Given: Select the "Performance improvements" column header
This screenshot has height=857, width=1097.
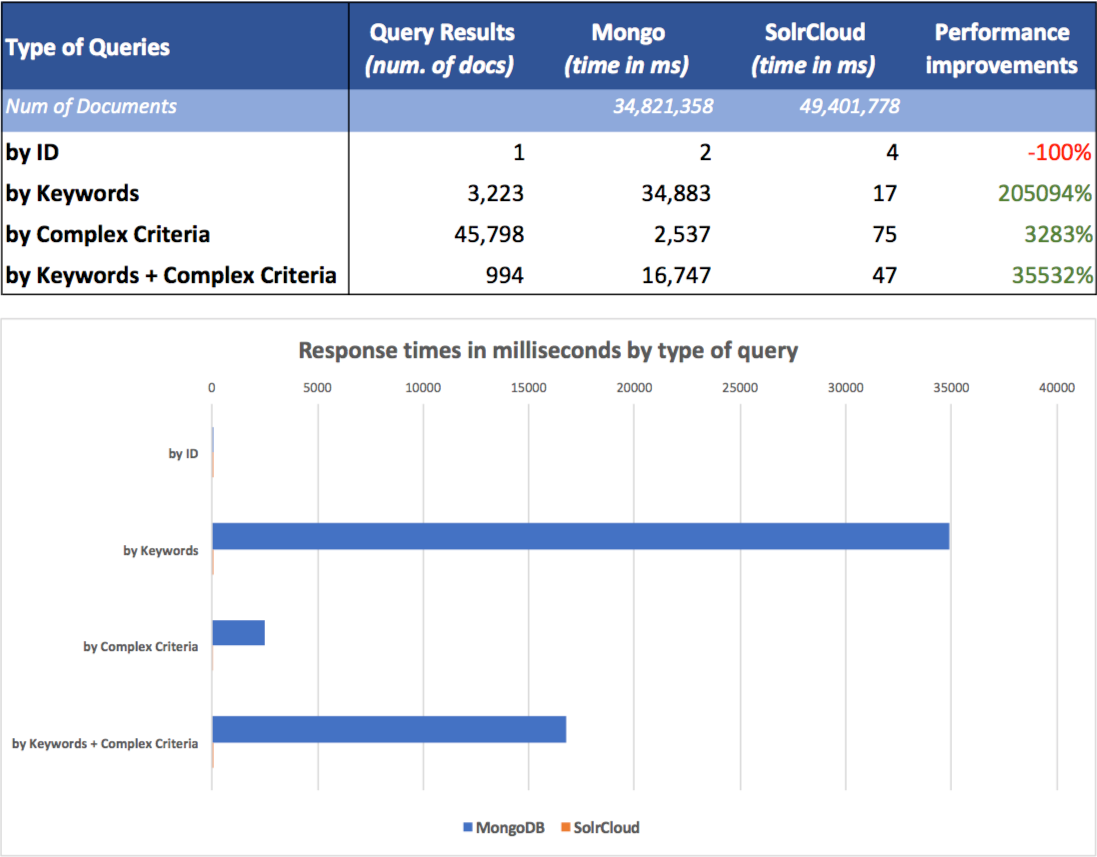Looking at the screenshot, I should (1001, 48).
